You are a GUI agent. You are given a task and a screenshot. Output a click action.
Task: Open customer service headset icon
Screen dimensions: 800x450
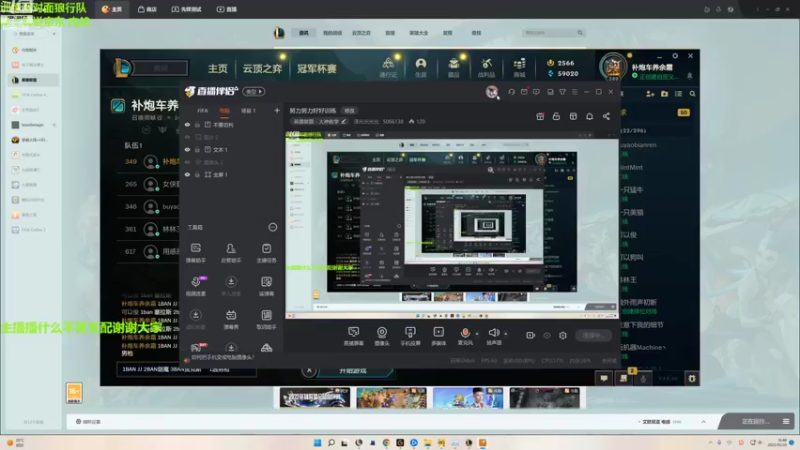(x=511, y=92)
